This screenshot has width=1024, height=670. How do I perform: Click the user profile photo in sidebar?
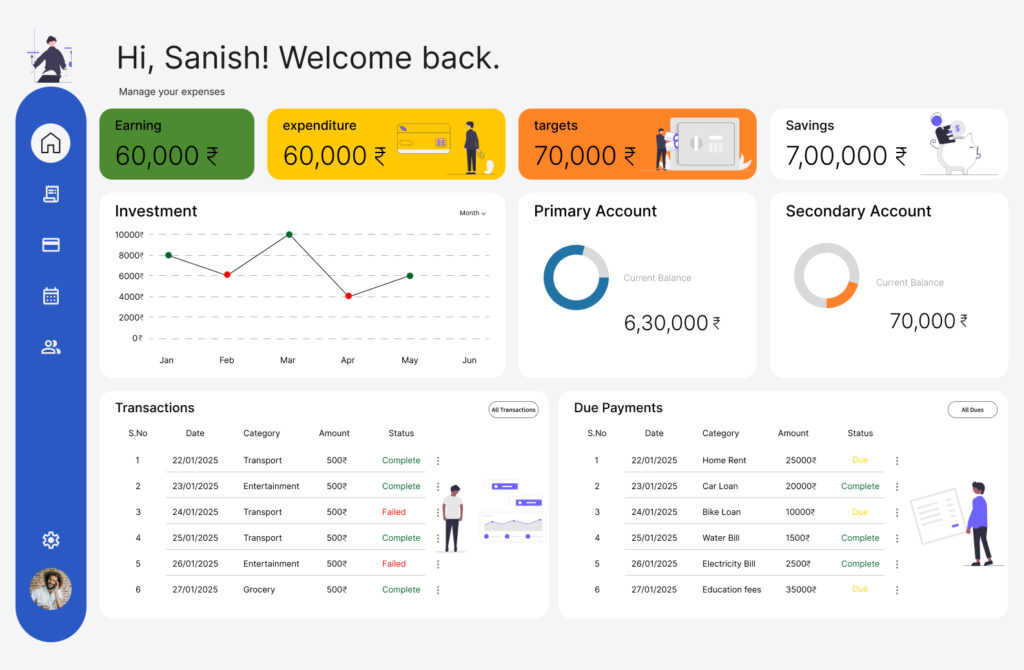coord(51,590)
